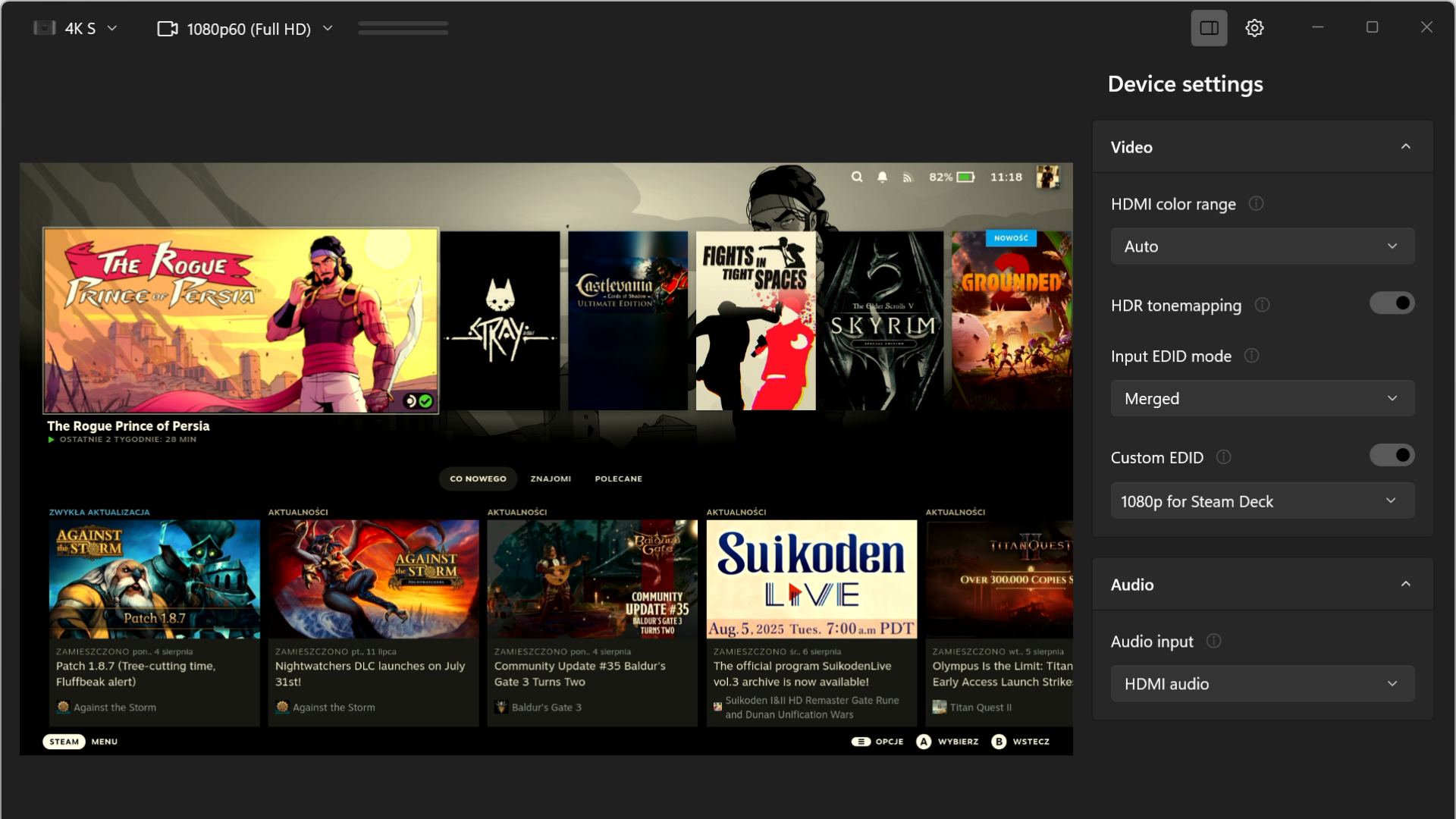Click the battery icon in Steam preview
Screen dimensions: 1456x819
click(x=966, y=177)
